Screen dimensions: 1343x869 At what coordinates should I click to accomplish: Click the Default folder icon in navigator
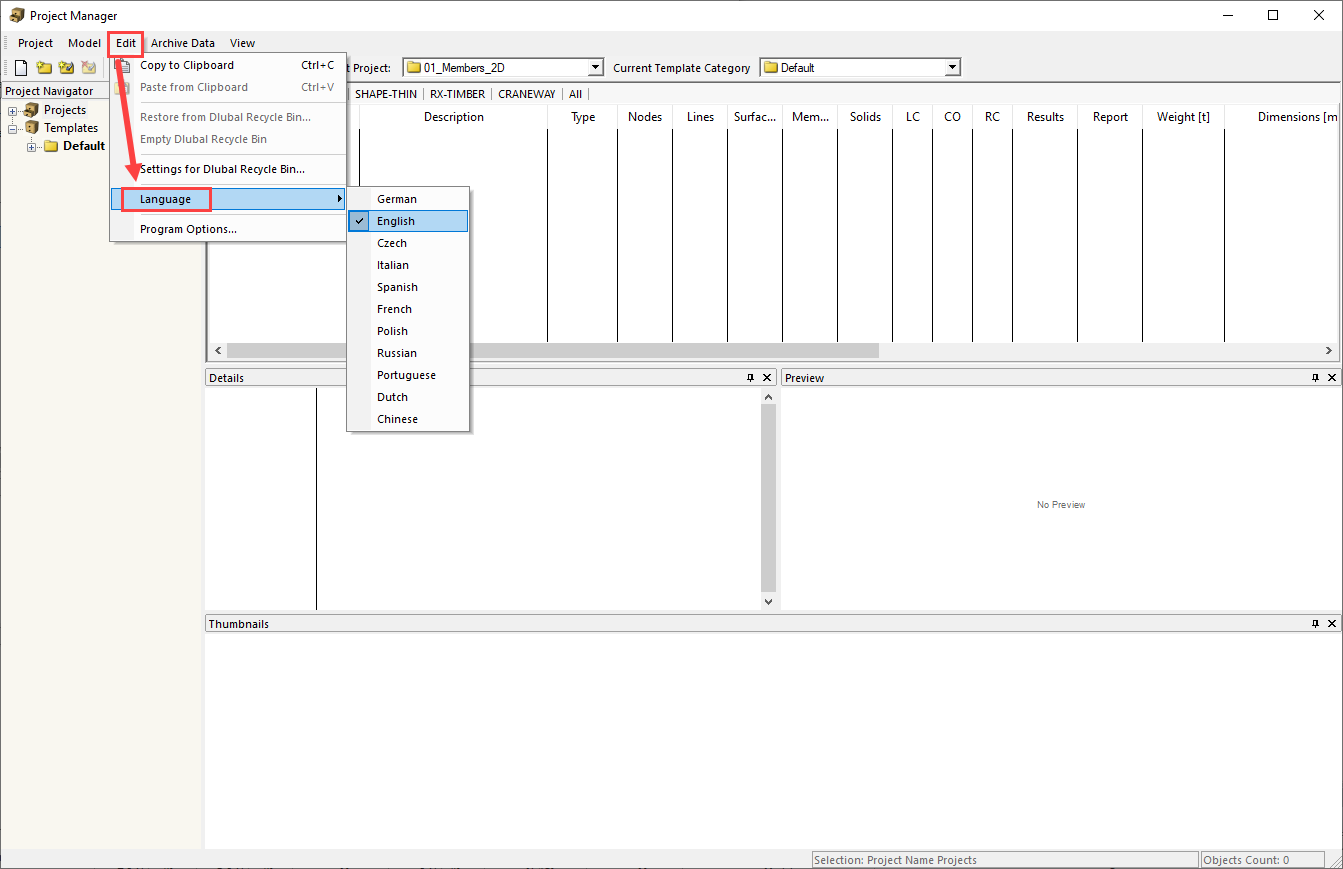click(x=51, y=146)
